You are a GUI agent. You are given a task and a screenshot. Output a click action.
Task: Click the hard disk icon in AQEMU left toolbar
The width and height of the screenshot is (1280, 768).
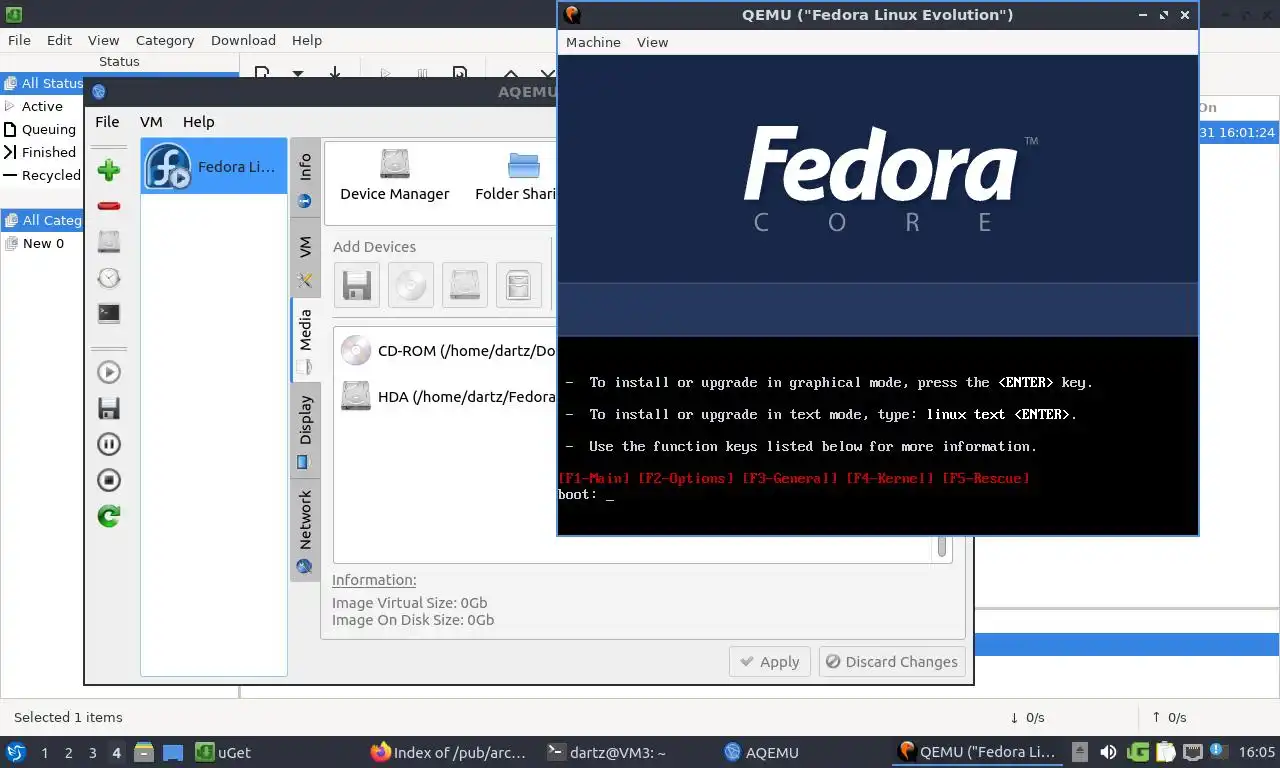tap(109, 241)
